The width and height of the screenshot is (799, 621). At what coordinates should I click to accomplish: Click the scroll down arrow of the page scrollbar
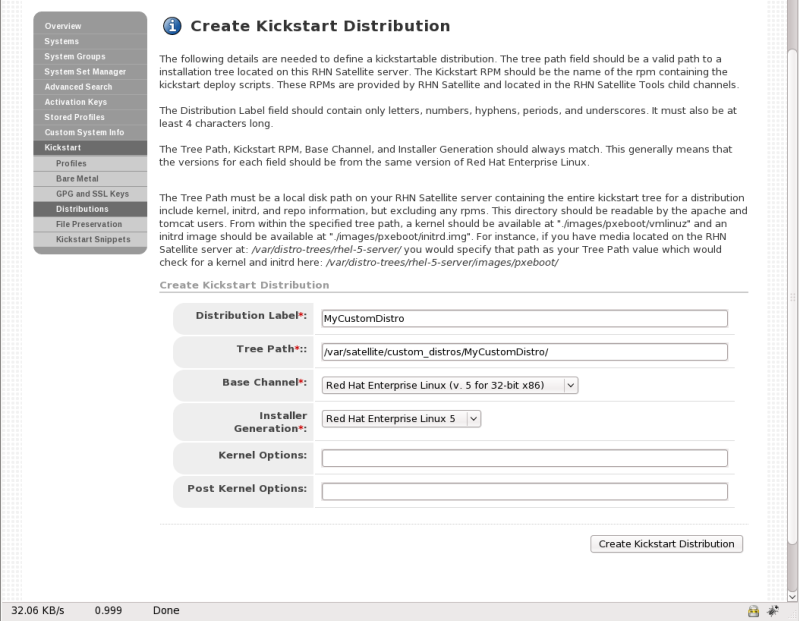pos(791,594)
